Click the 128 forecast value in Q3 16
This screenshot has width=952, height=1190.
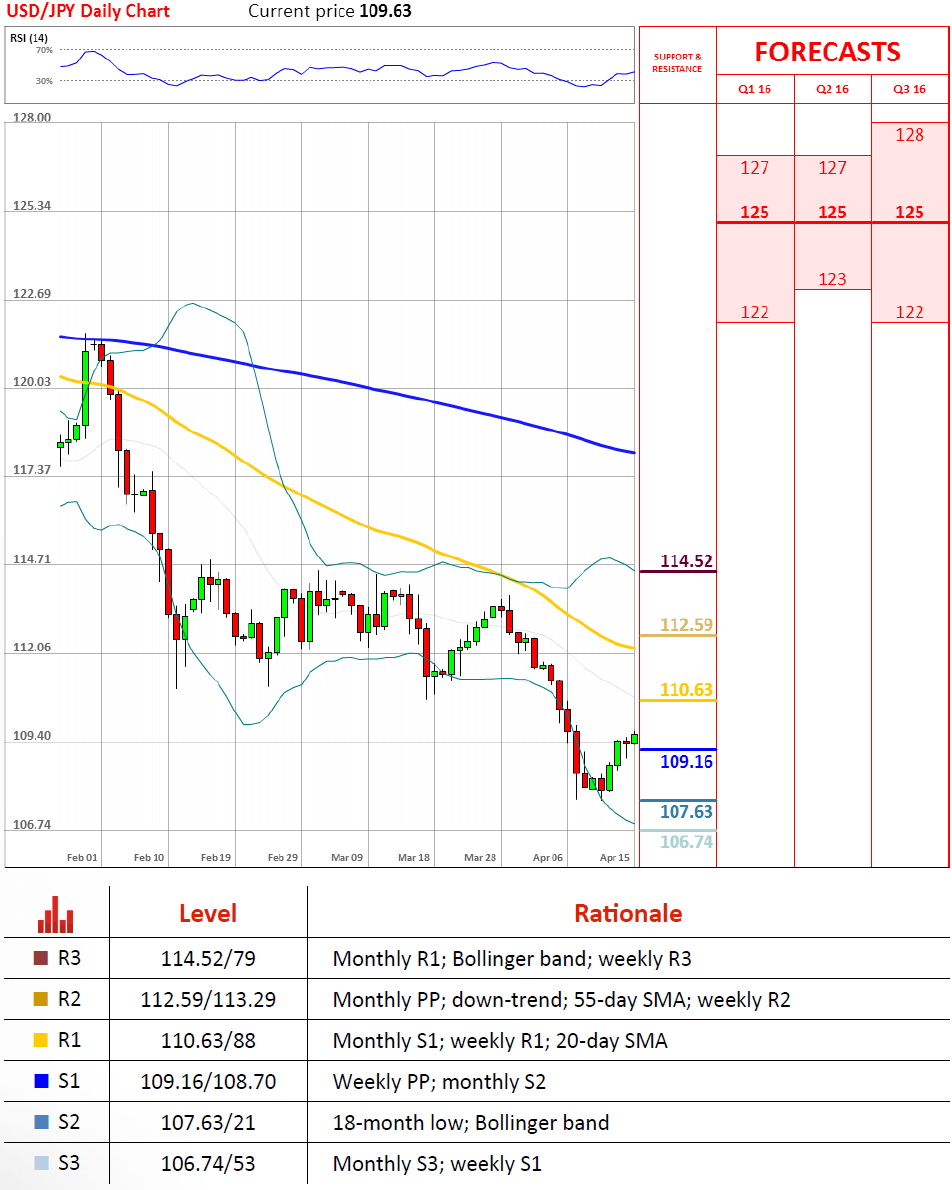pos(909,135)
